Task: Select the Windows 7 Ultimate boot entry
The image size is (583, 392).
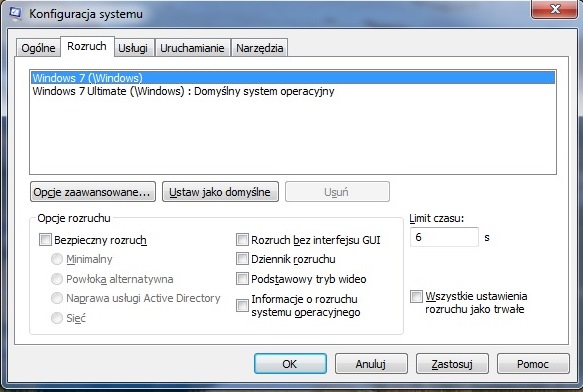Action: click(x=293, y=91)
